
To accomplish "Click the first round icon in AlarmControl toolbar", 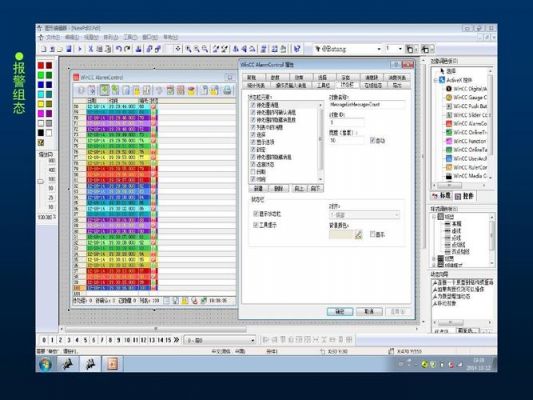I will tap(81, 90).
